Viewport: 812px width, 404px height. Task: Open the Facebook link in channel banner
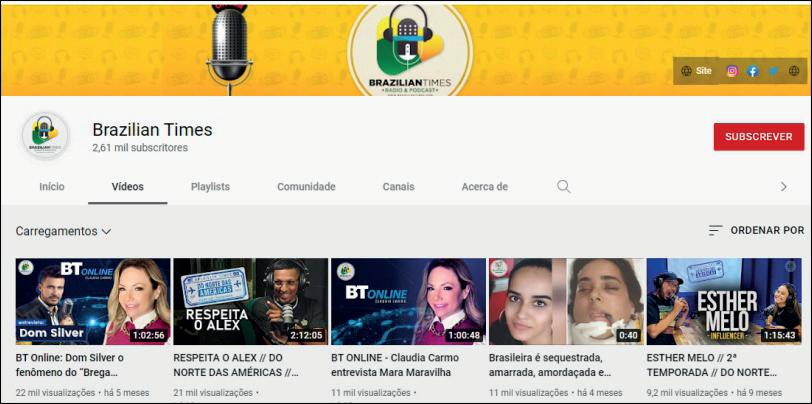point(752,71)
